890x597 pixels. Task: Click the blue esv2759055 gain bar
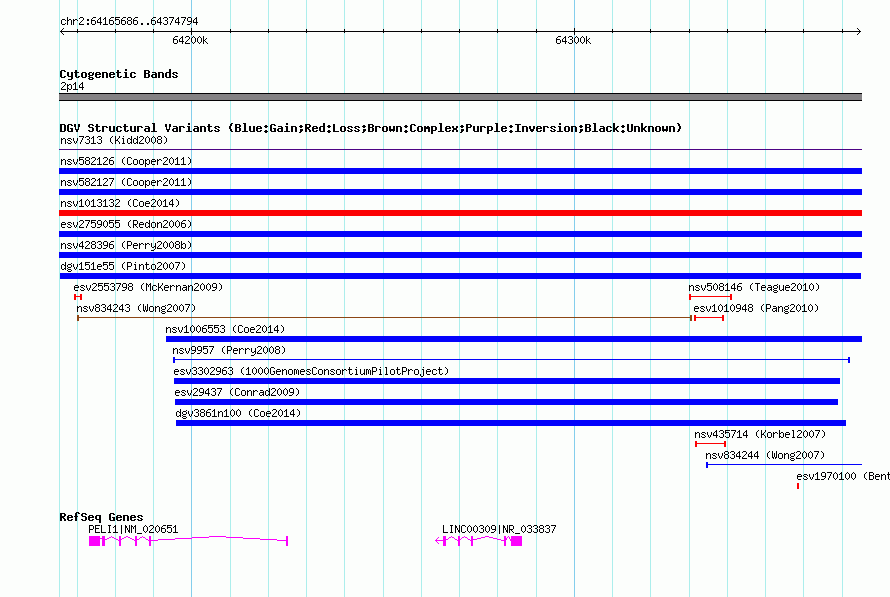coord(460,234)
